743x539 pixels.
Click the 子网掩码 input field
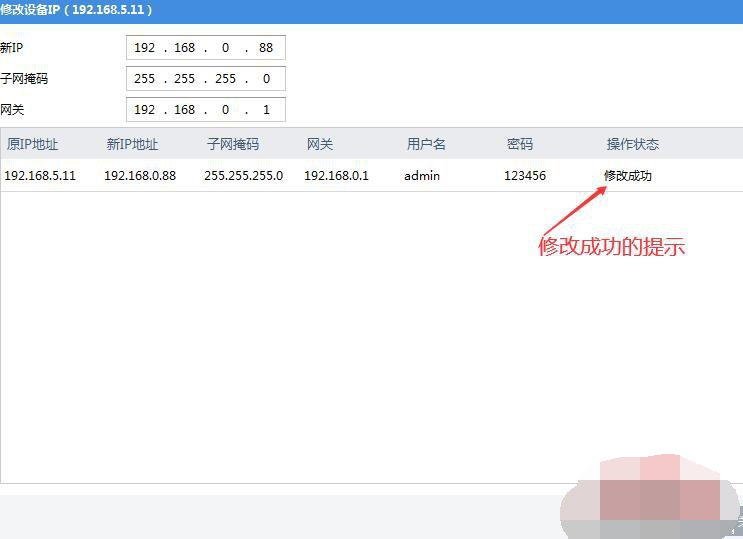206,78
